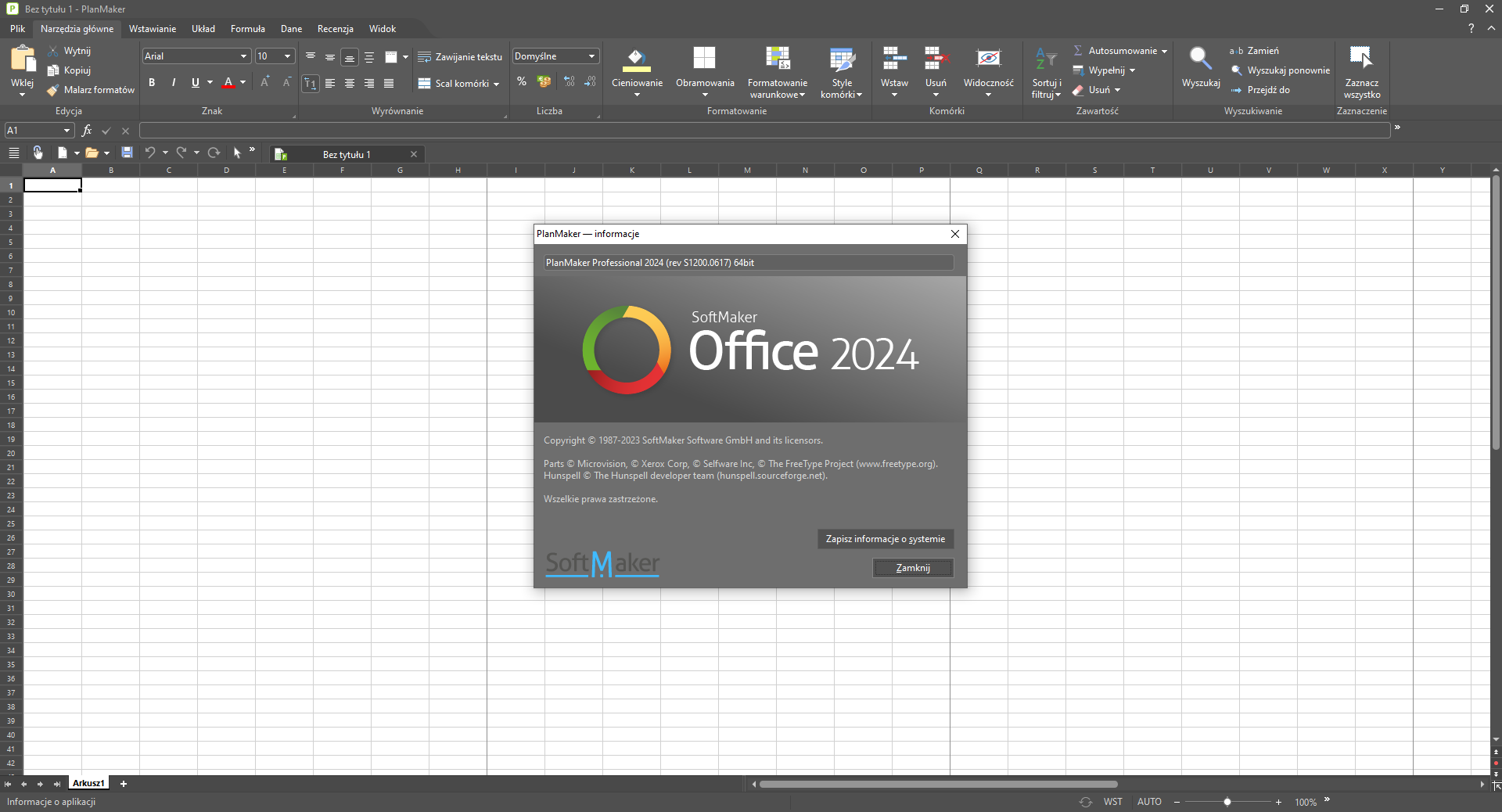The image size is (1502, 812).
Task: Click zoom slider handle in status bar
Action: (1227, 802)
